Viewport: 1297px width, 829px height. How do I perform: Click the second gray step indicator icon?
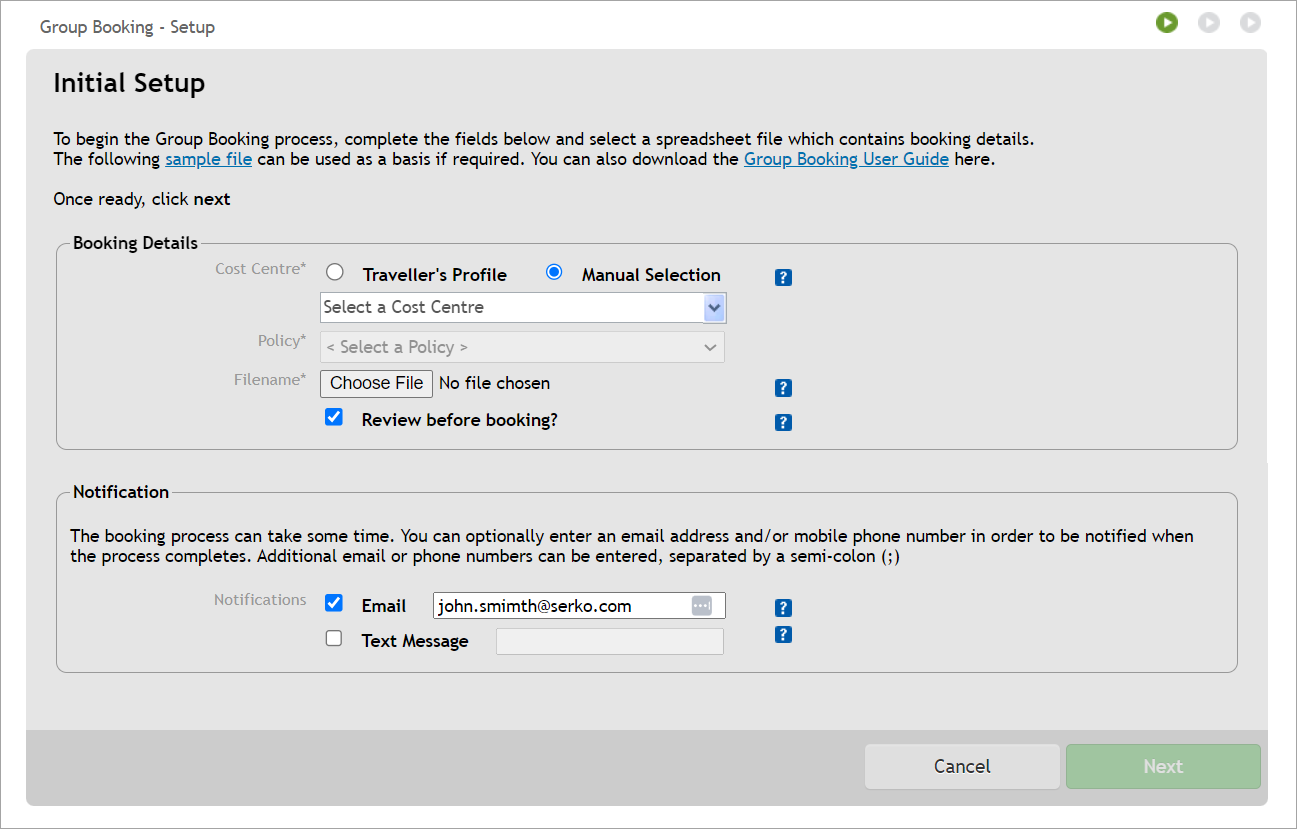point(1209,22)
